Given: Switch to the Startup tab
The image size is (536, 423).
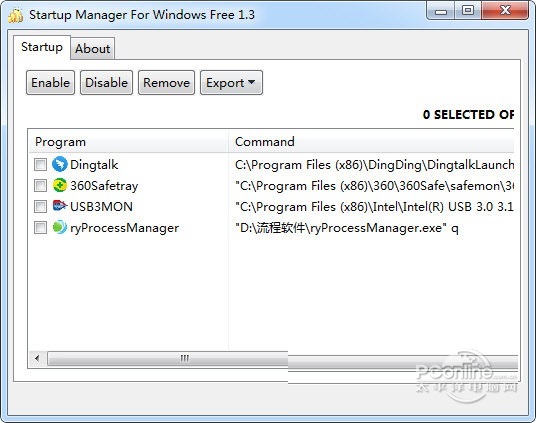Looking at the screenshot, I should 42,47.
